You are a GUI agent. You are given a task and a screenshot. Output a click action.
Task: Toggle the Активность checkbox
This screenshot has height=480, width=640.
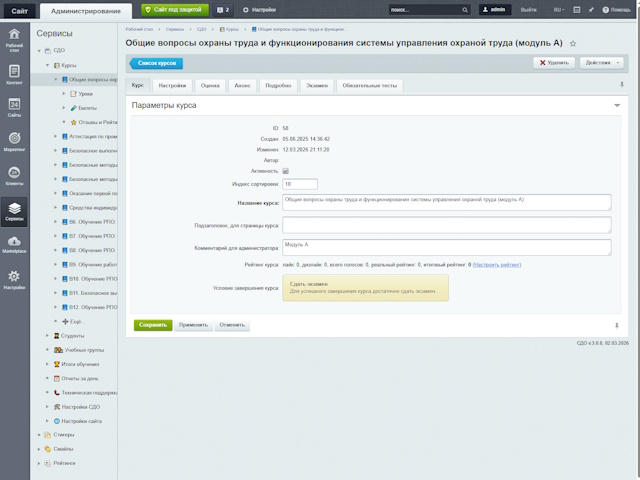pos(285,171)
